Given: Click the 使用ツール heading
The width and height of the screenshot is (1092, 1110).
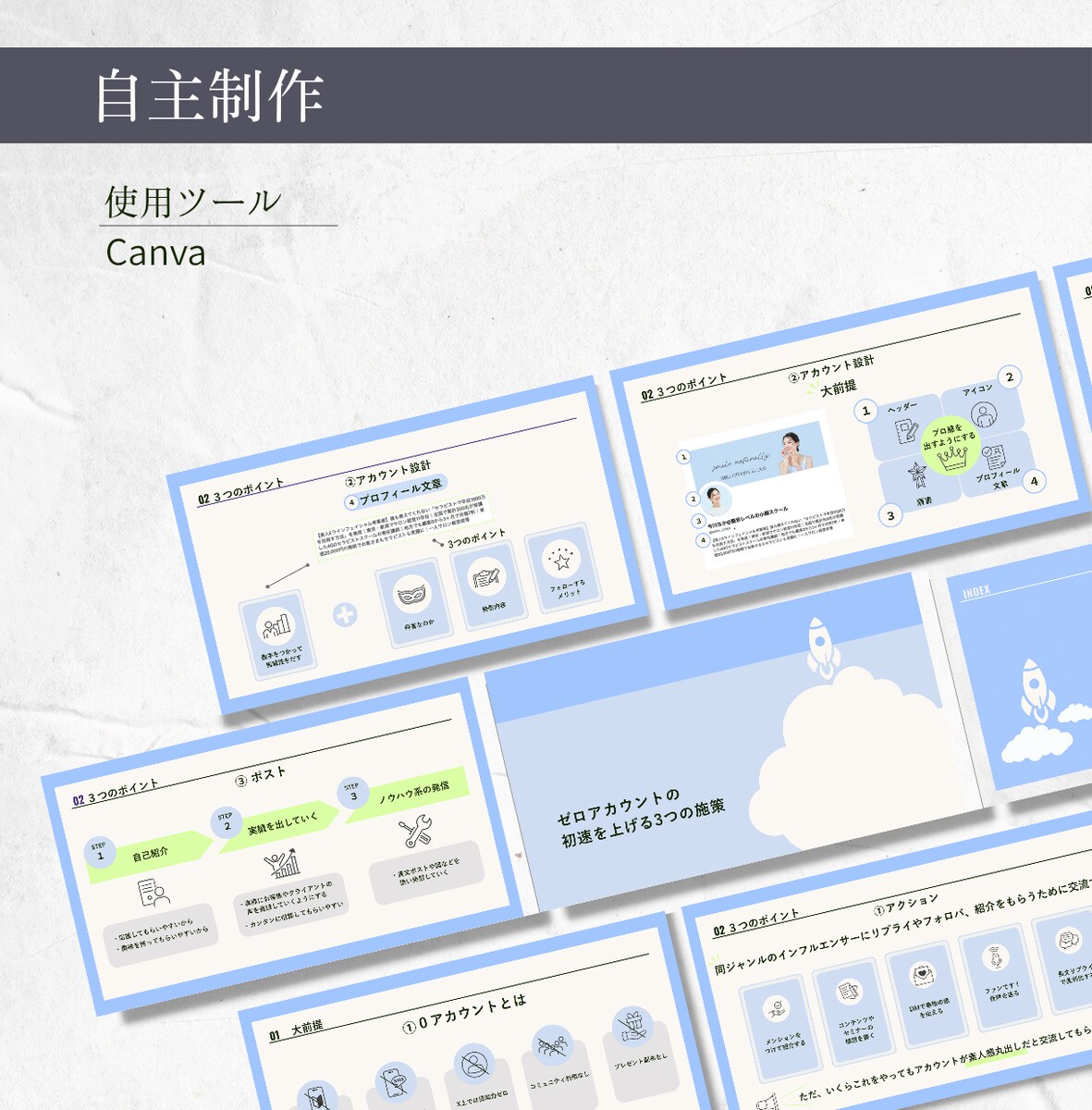Looking at the screenshot, I should click(x=192, y=202).
